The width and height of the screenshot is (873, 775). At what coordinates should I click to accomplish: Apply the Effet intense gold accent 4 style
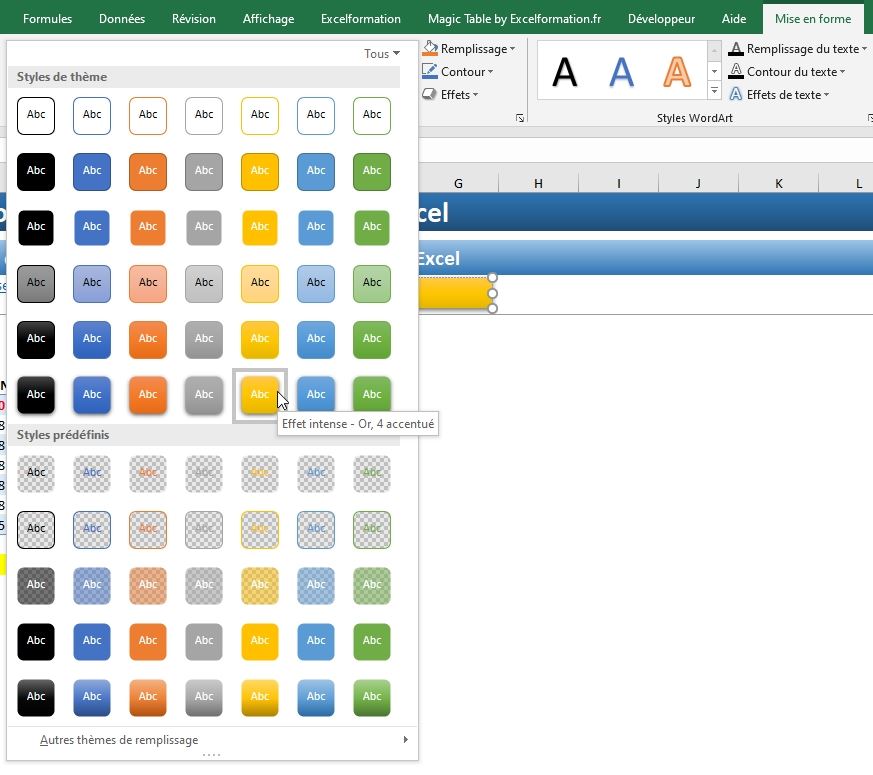pyautogui.click(x=260, y=395)
